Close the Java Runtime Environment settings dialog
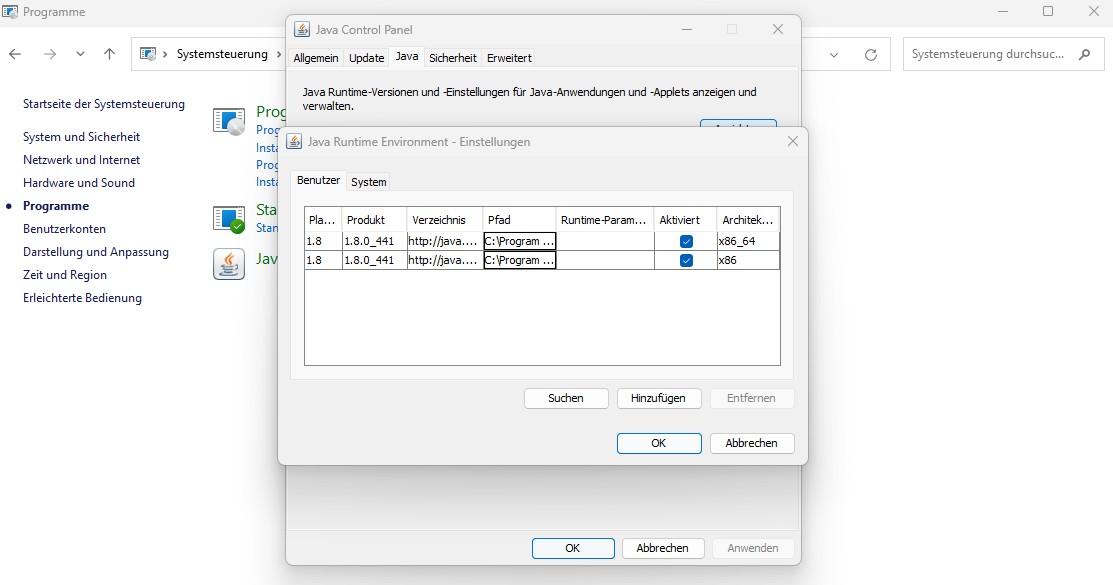1113x585 pixels. coord(792,142)
